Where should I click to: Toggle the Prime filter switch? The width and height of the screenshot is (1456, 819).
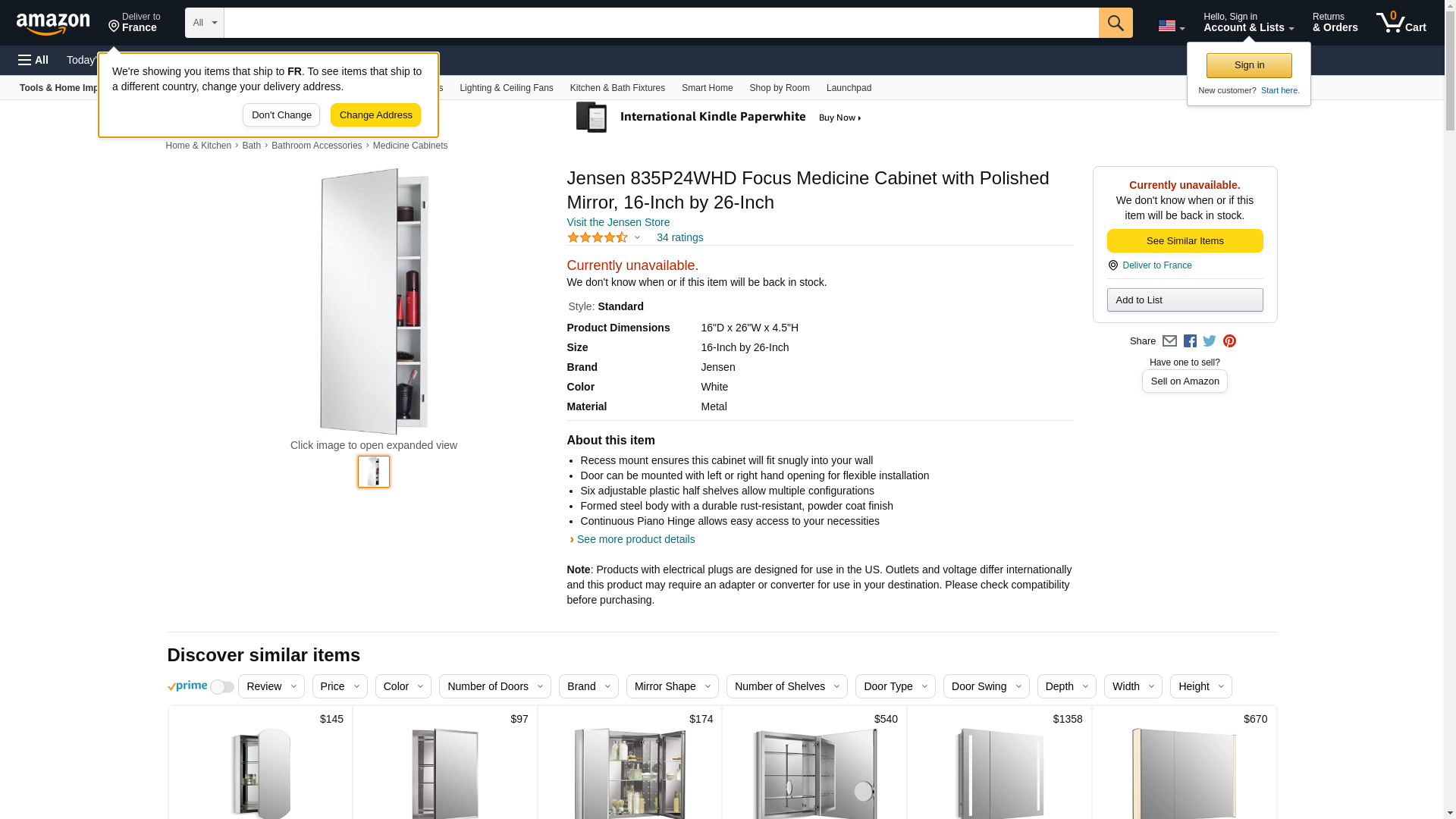tap(221, 687)
